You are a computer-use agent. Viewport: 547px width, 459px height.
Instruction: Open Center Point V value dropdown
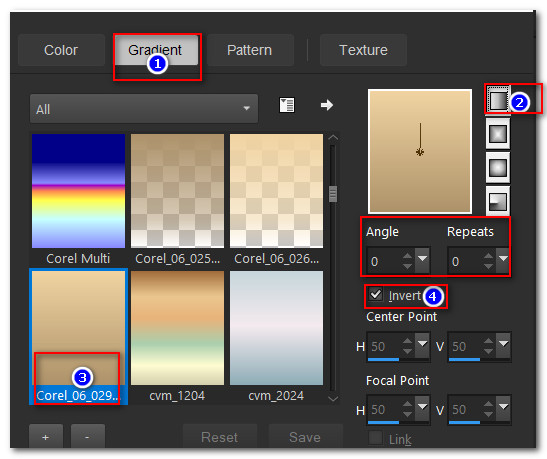click(503, 345)
